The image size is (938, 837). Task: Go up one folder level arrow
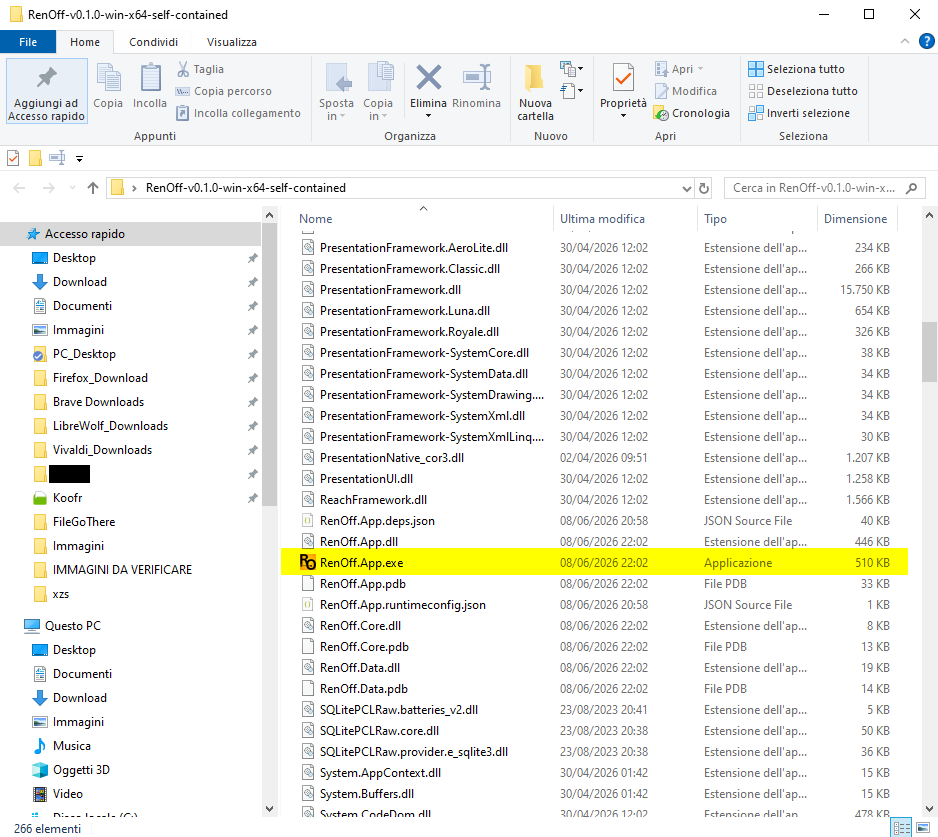(93, 188)
